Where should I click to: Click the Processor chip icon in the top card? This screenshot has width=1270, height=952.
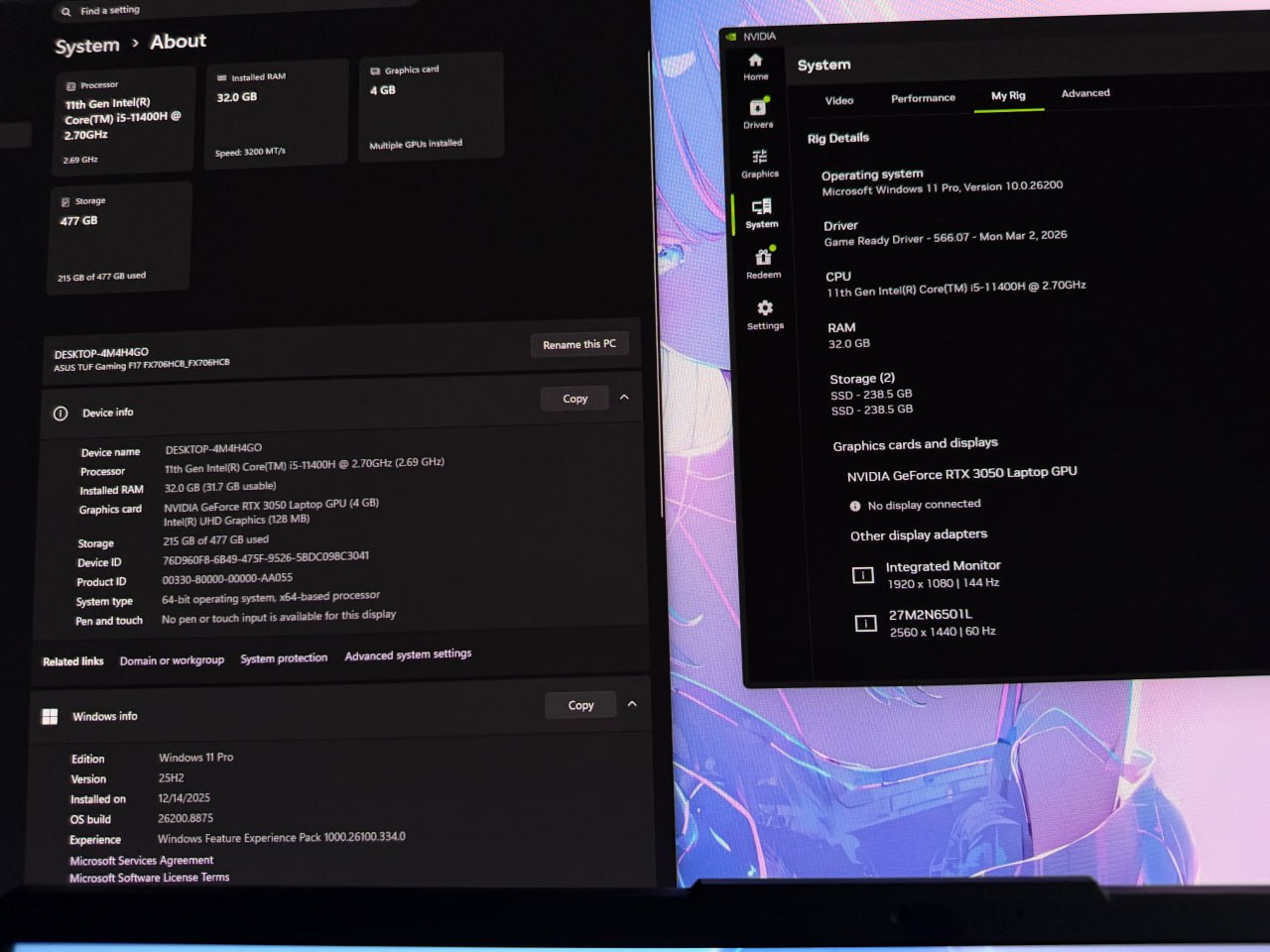click(71, 86)
